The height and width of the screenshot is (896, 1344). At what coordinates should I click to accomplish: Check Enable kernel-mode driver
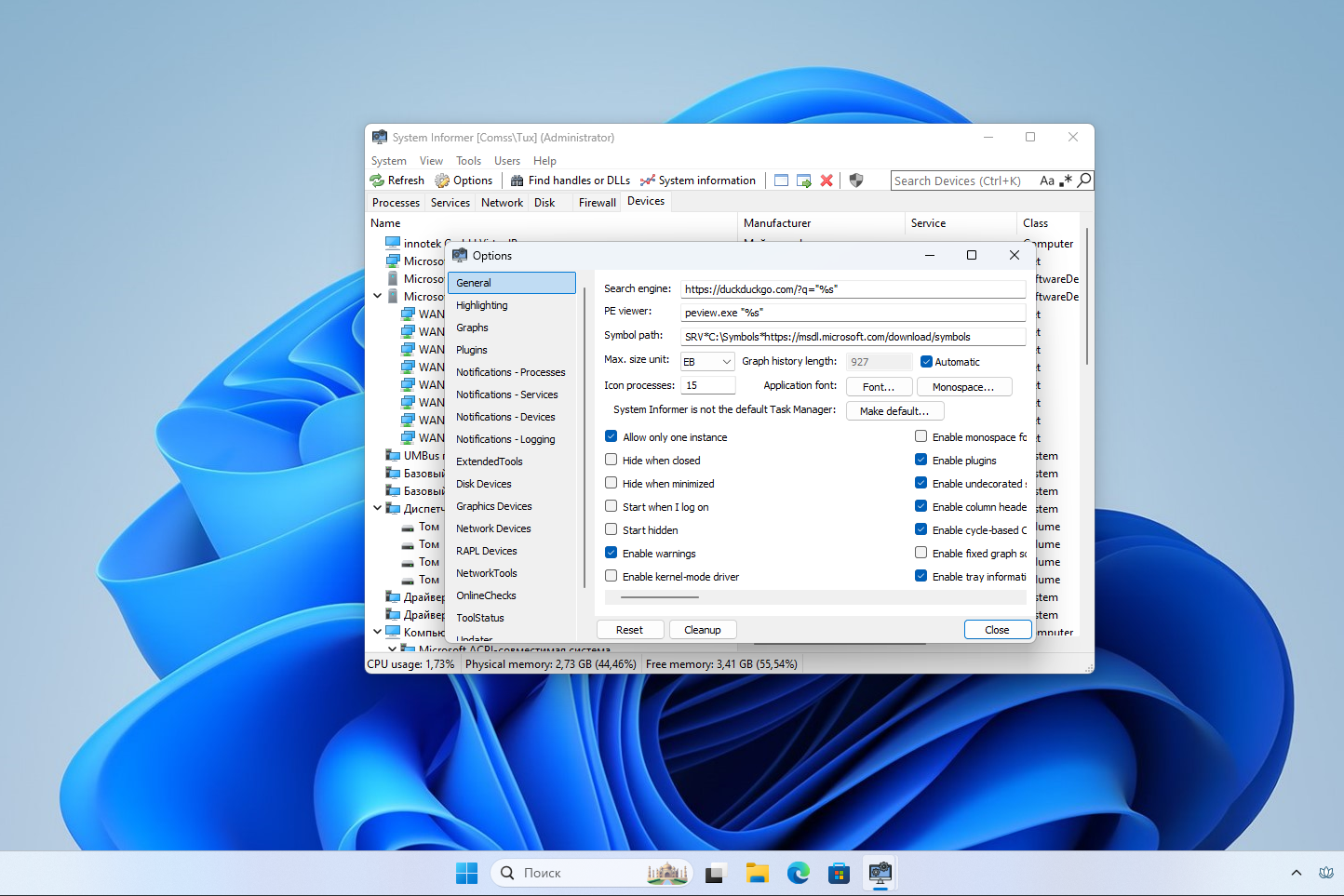[612, 576]
